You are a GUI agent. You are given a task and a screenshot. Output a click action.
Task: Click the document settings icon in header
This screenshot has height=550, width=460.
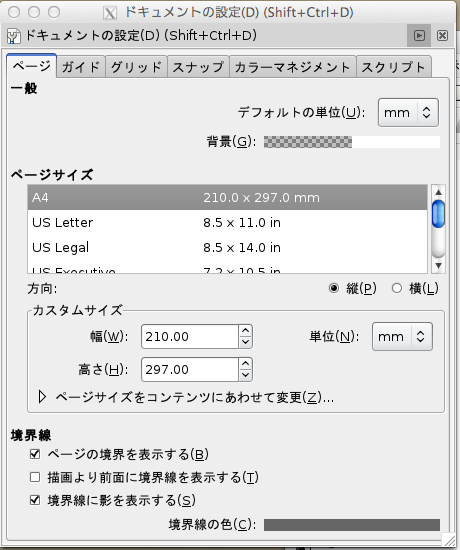tap(14, 36)
